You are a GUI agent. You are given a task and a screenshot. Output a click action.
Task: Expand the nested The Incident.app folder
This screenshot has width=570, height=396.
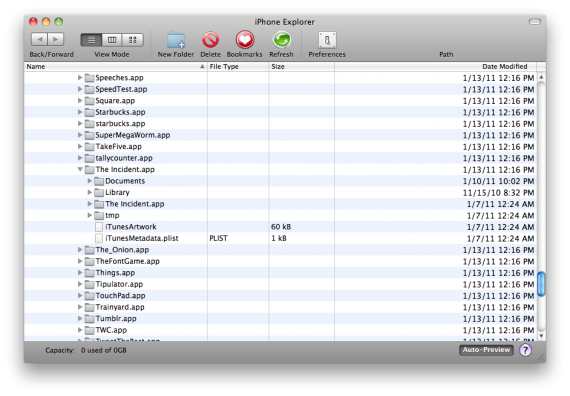coord(89,204)
